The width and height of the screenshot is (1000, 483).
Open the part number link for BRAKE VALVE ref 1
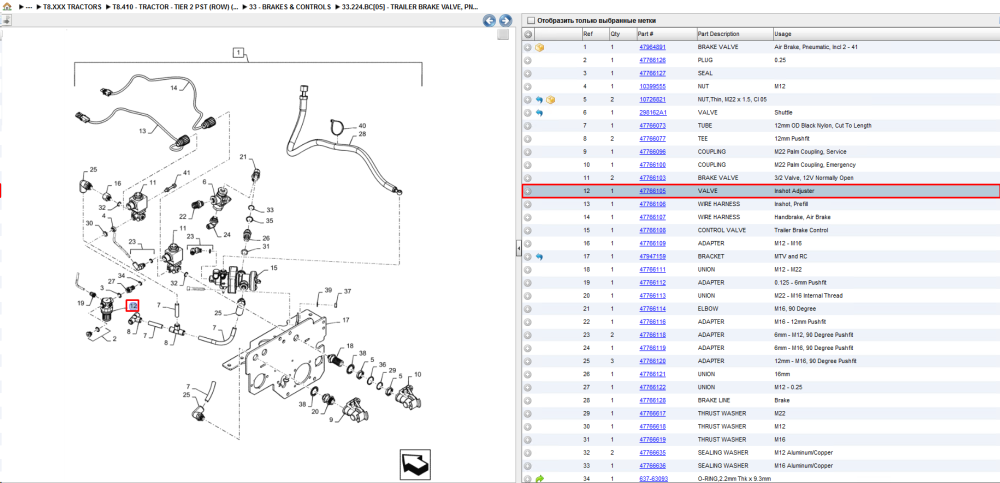pyautogui.click(x=652, y=47)
